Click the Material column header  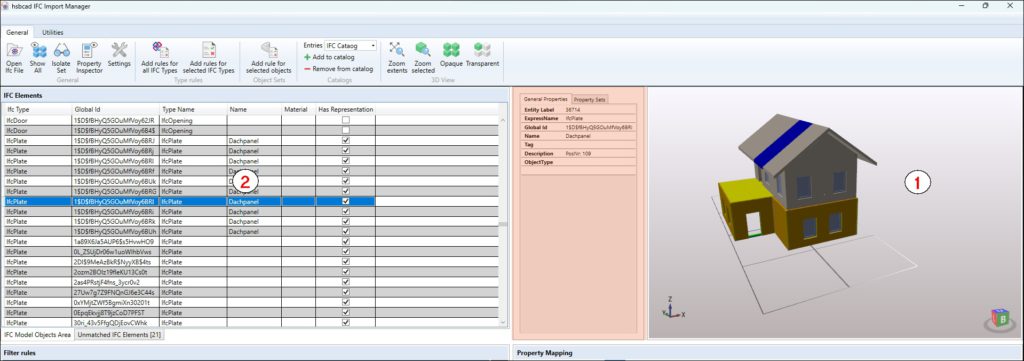coord(298,110)
